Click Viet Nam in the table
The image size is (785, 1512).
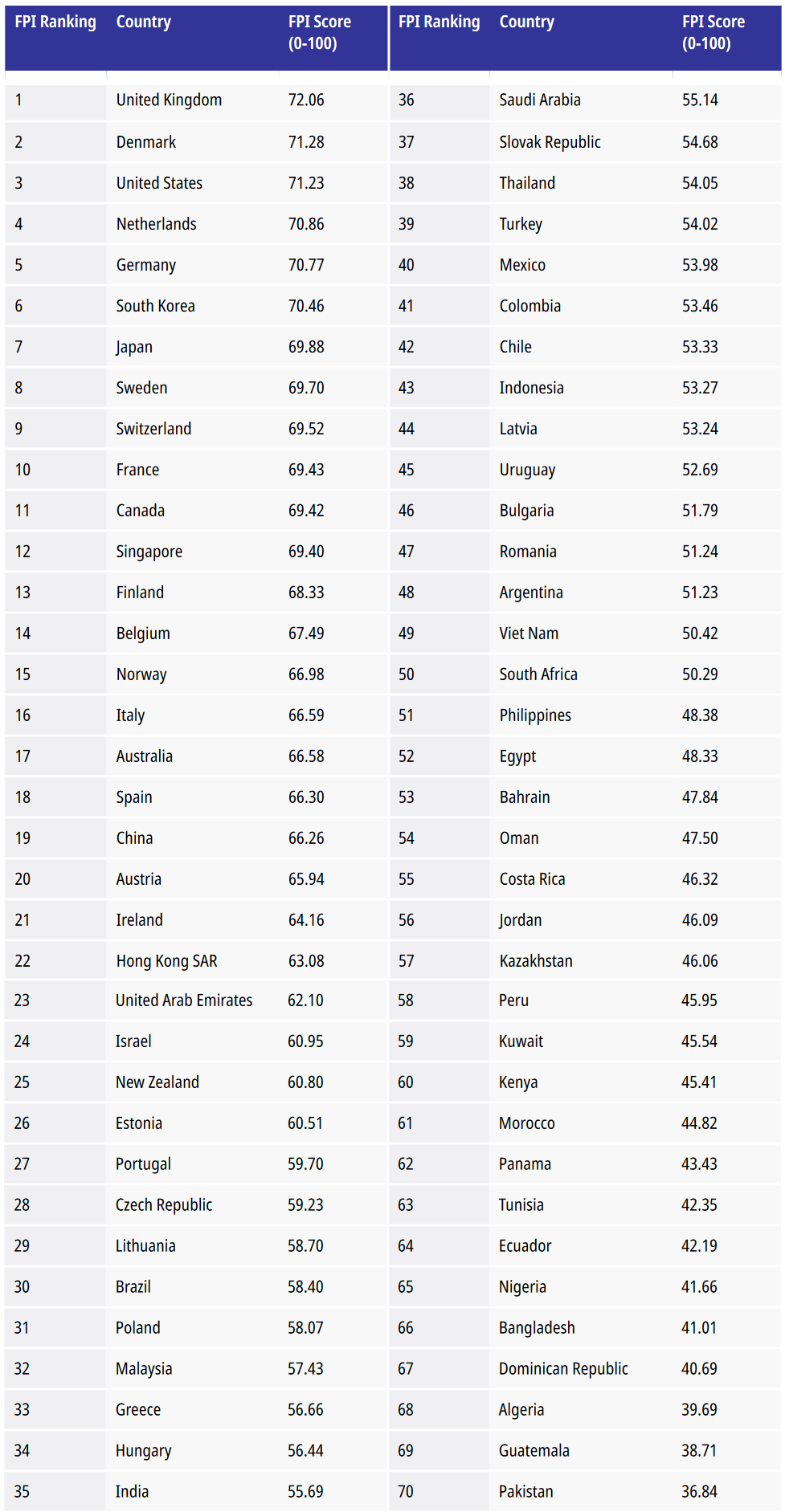point(529,634)
